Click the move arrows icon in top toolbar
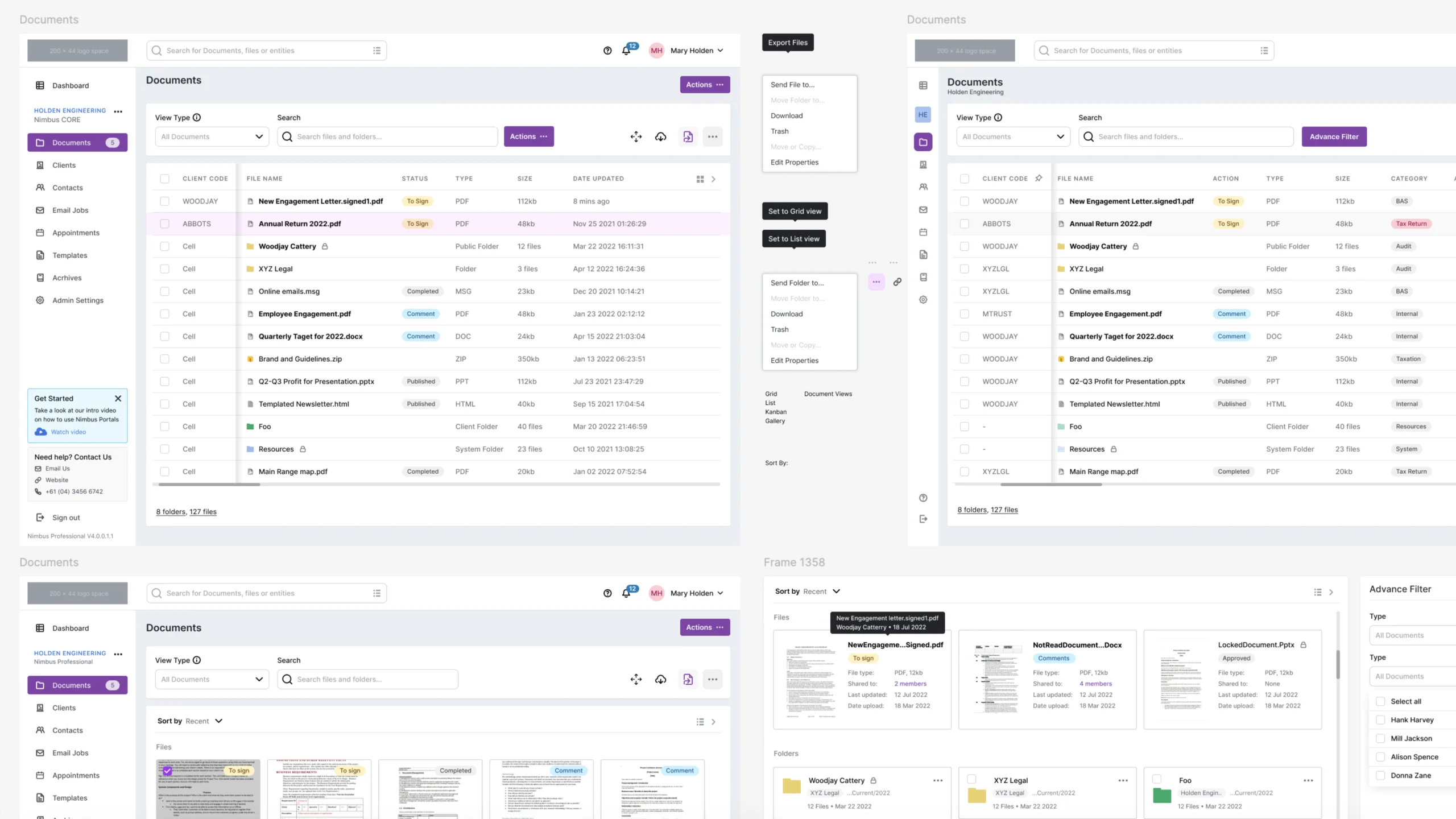The width and height of the screenshot is (1456, 819). tap(636, 136)
